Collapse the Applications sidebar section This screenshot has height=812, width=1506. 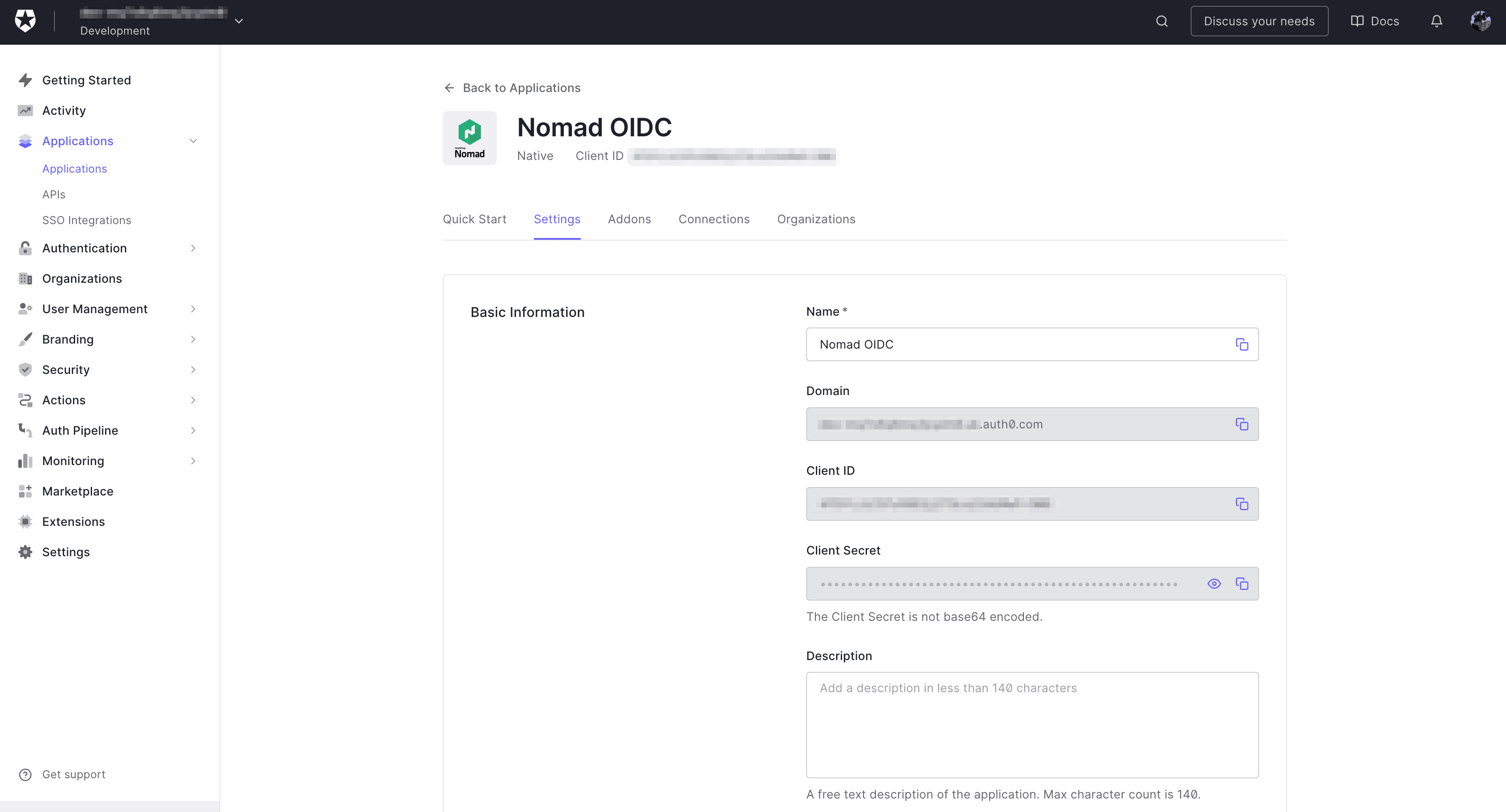[193, 141]
